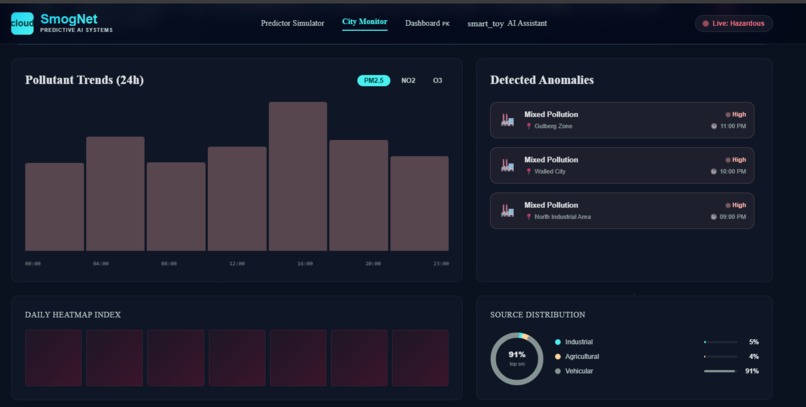Click the cyan Industrial legend dot
806x407 pixels.
(x=558, y=342)
